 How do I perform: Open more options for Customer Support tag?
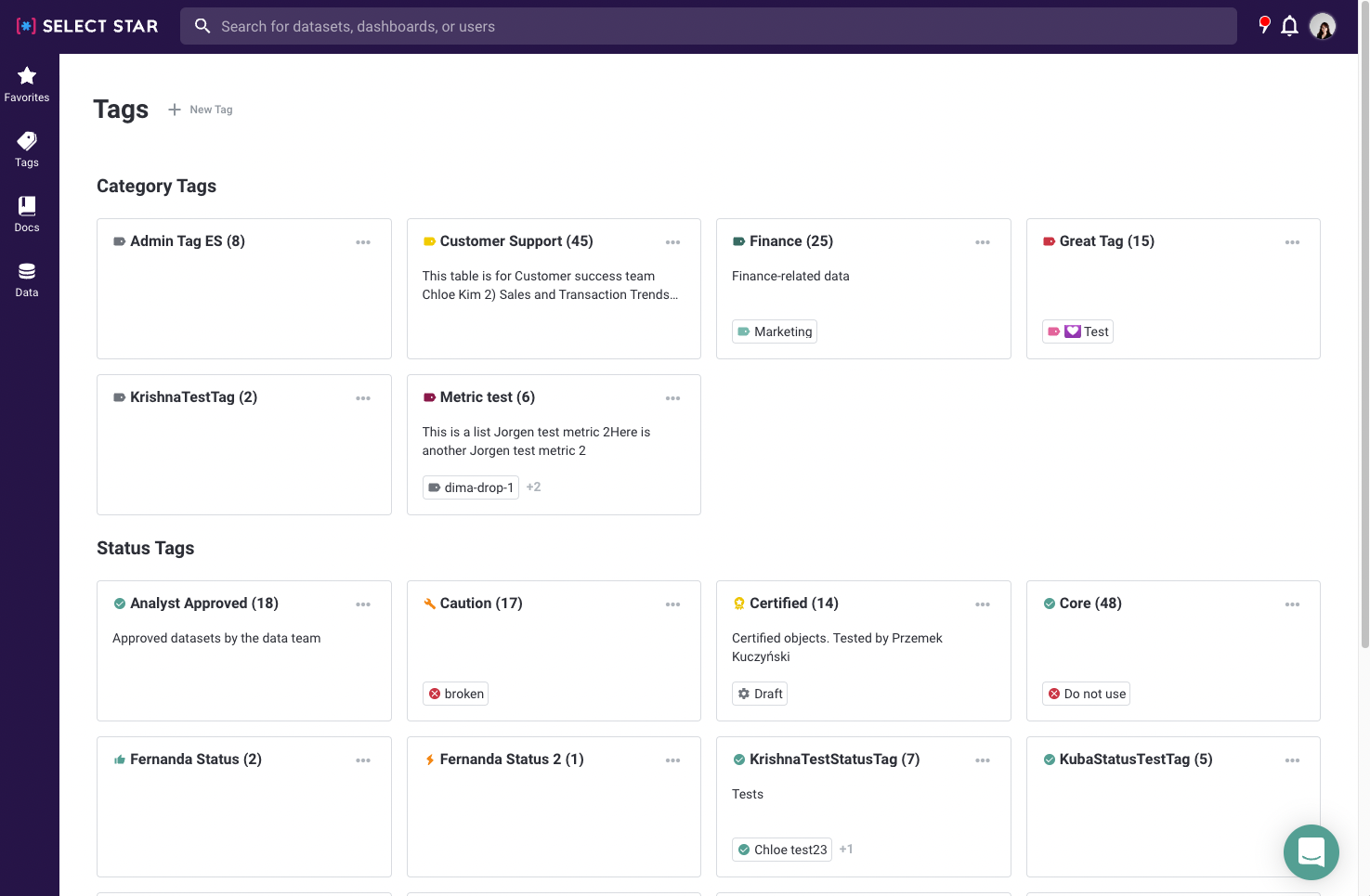672,242
